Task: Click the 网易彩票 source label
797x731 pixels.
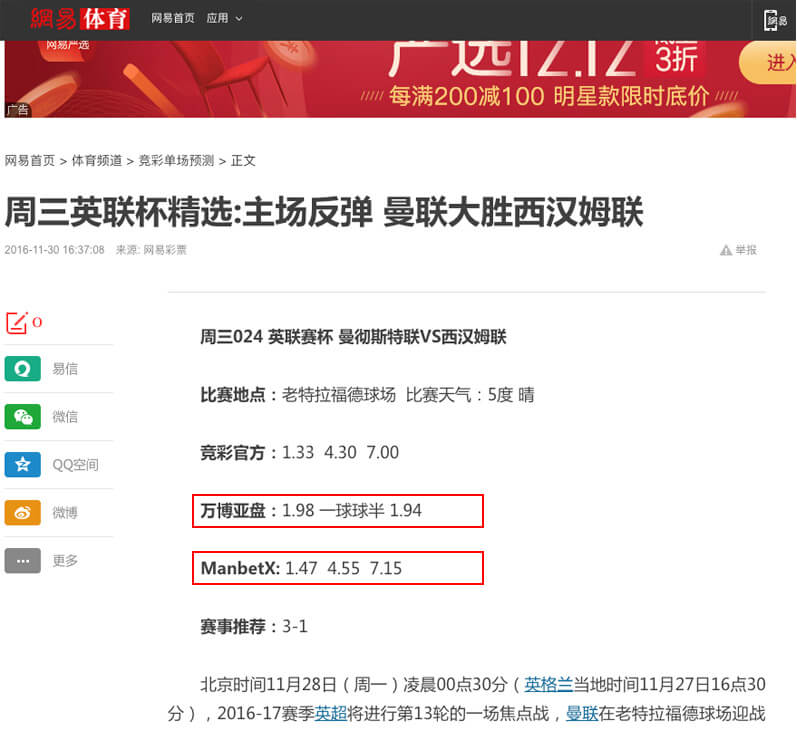Action: point(165,250)
